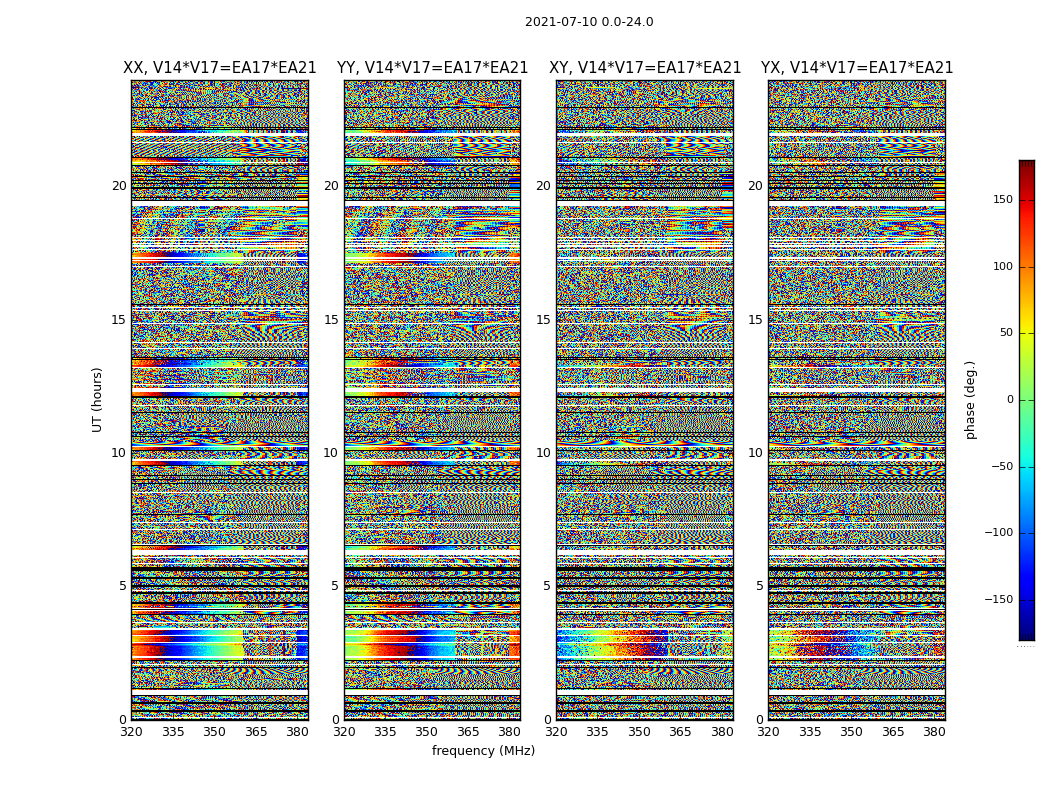Click colorbar tick label −150
The width and height of the screenshot is (1050, 800).
[x=999, y=599]
